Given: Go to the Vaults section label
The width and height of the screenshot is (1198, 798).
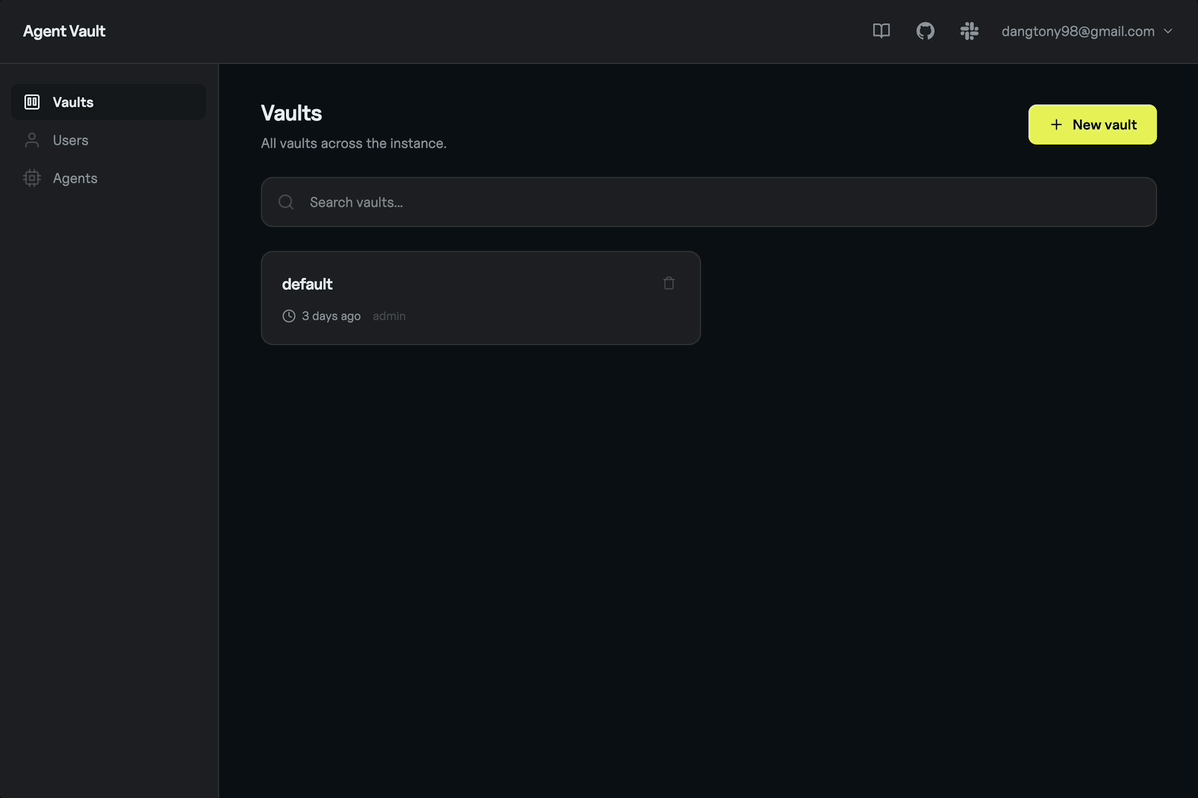Looking at the screenshot, I should click(73, 102).
